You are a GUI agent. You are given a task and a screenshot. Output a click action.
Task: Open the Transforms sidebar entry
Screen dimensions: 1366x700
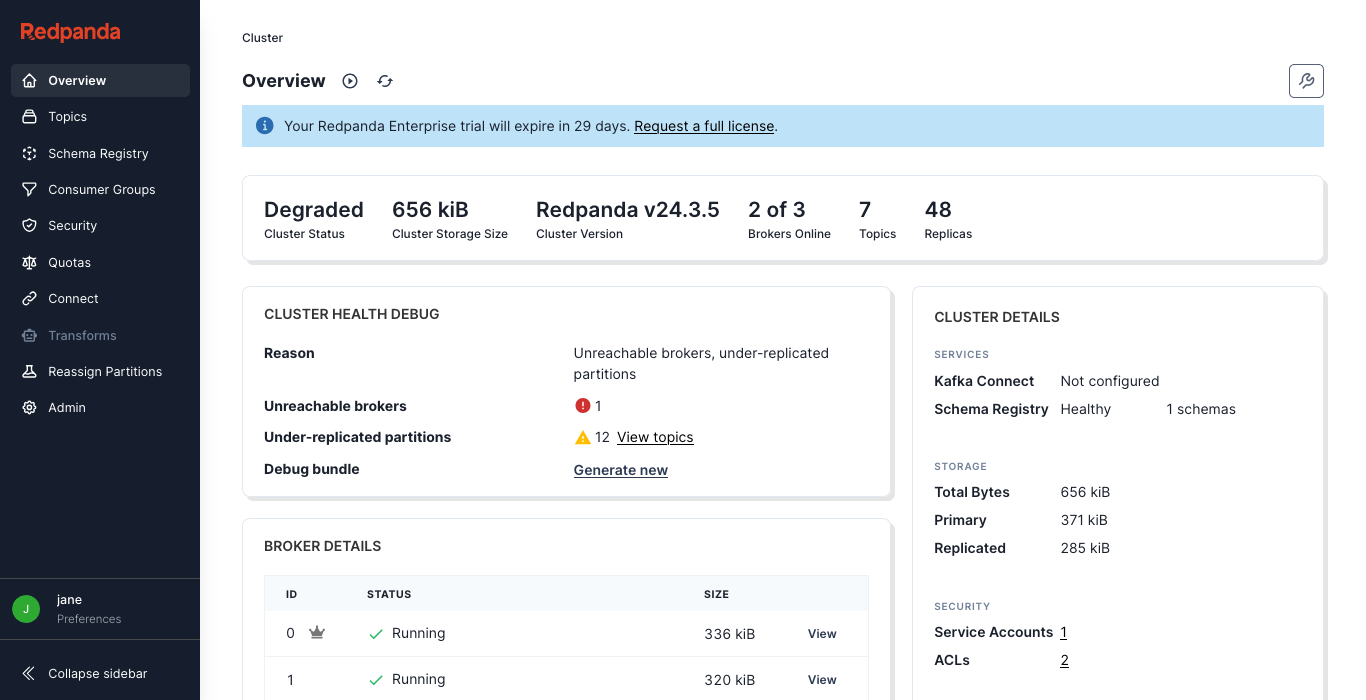click(x=83, y=335)
